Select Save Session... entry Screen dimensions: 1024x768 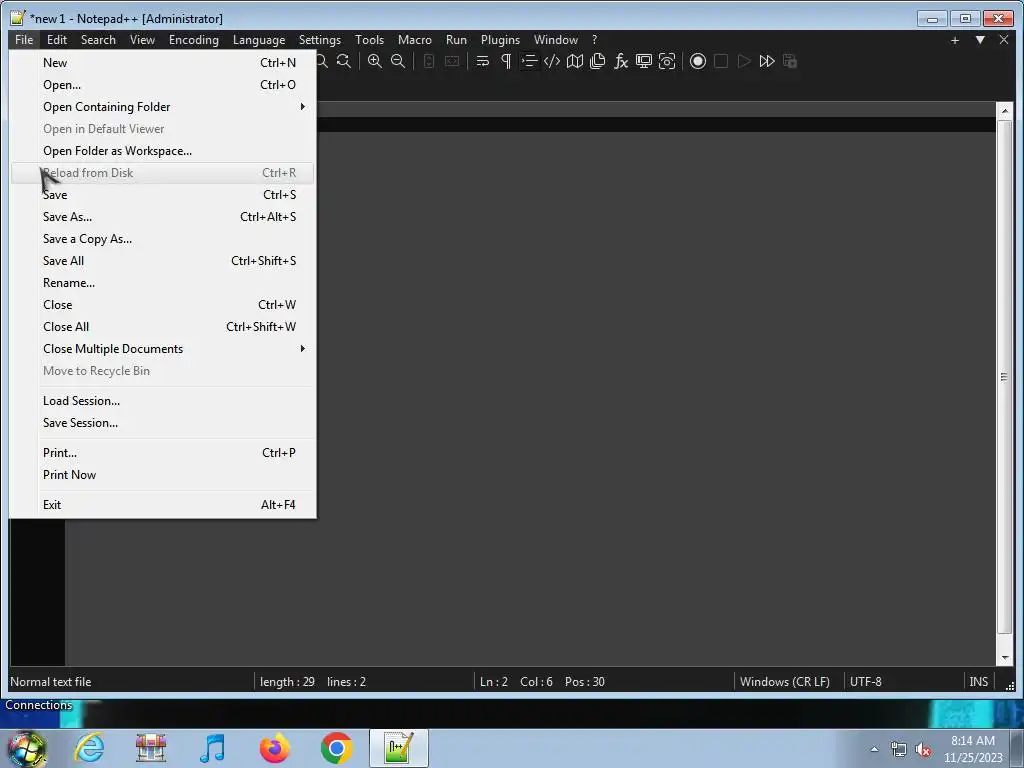coord(163,423)
